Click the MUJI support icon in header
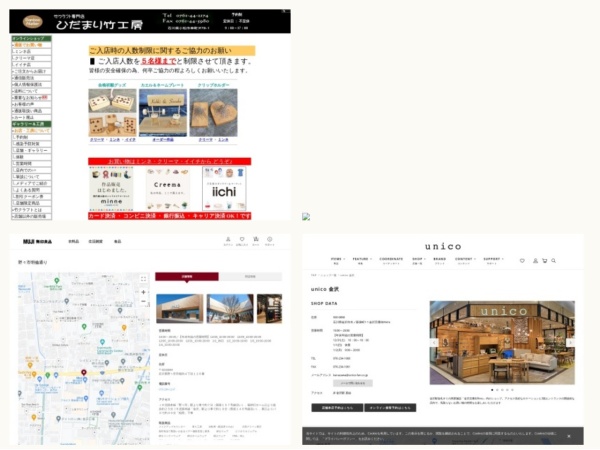Image resolution: width=600 pixels, height=450 pixels. coord(269,240)
